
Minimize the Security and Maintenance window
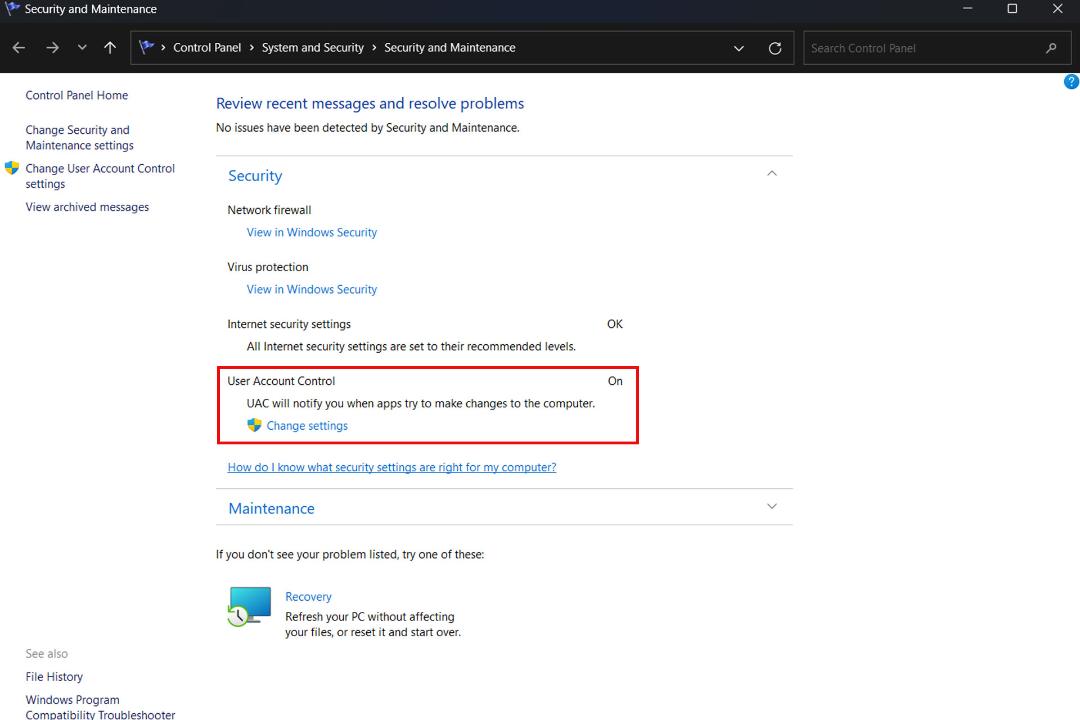pos(967,9)
